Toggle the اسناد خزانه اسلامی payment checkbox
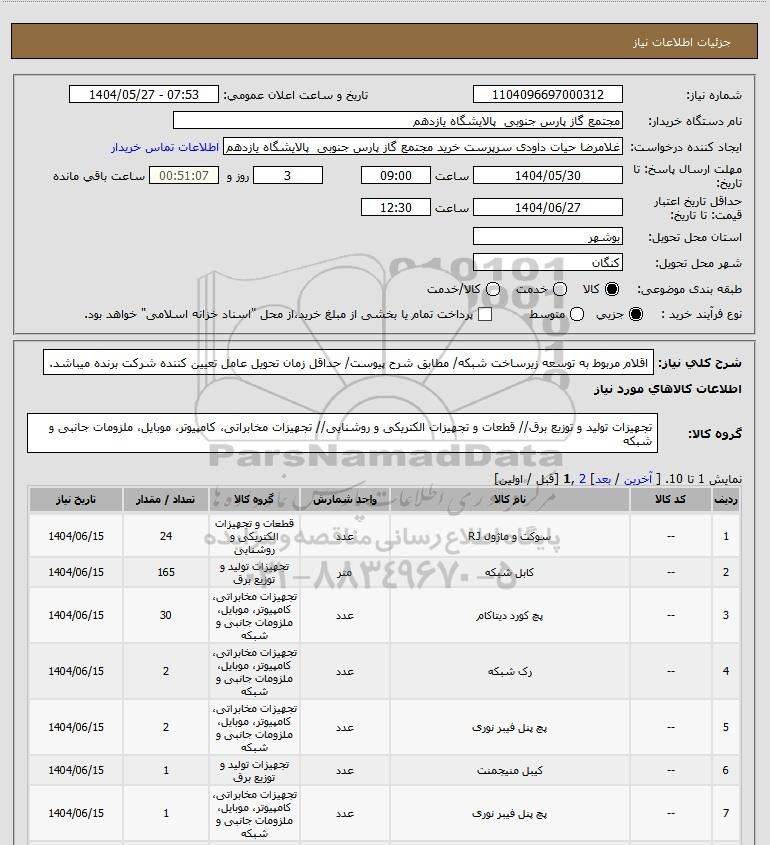The height and width of the screenshot is (845, 770). [x=485, y=314]
